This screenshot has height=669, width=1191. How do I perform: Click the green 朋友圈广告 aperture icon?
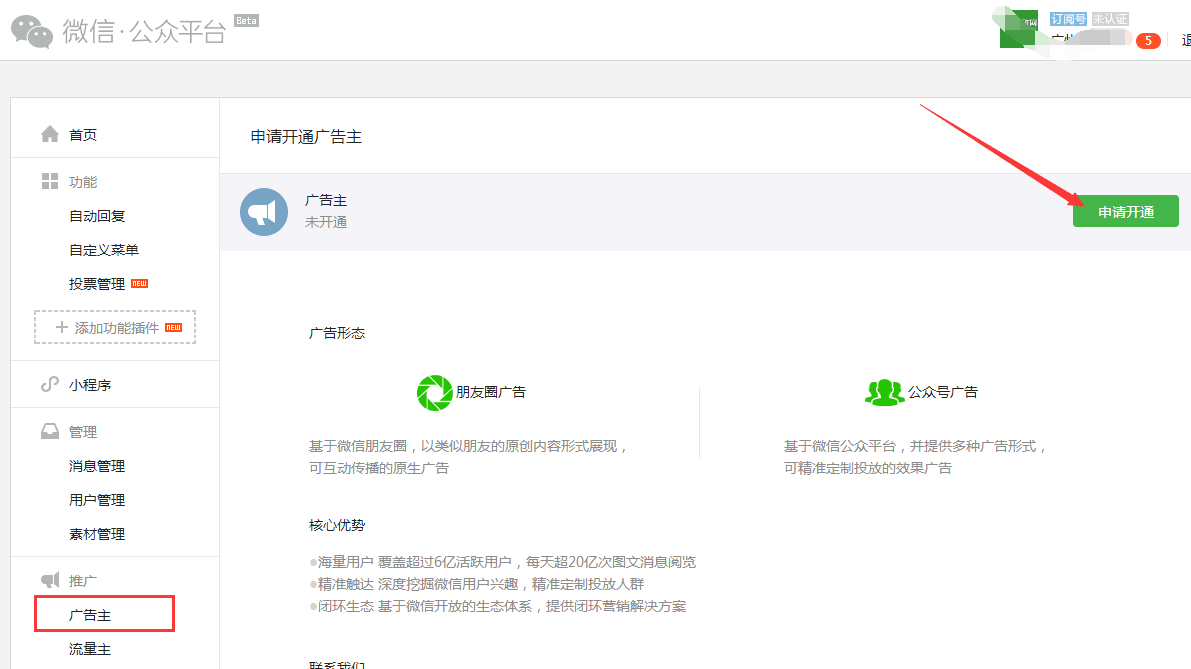(435, 392)
